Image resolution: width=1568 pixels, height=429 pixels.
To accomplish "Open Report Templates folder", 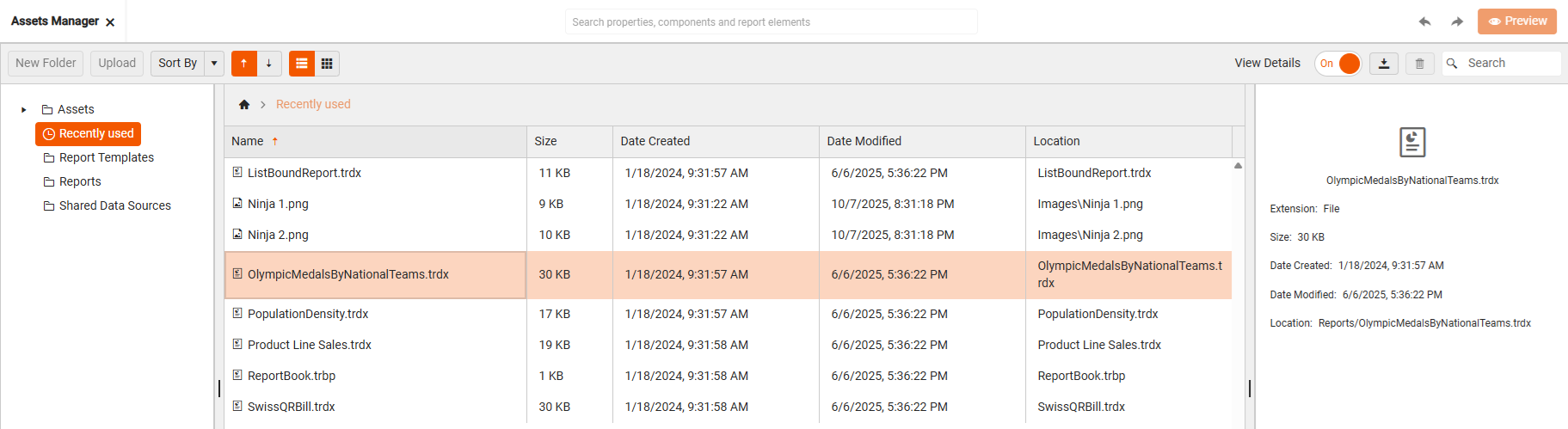I will [107, 157].
